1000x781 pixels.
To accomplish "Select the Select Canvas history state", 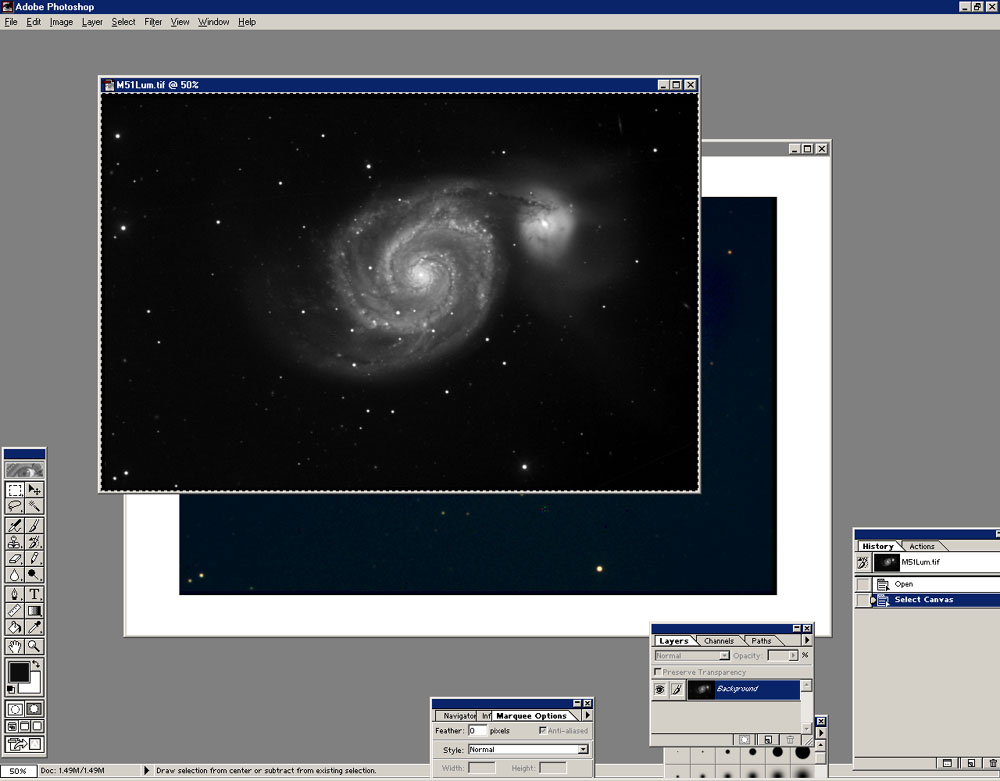I will [x=936, y=600].
